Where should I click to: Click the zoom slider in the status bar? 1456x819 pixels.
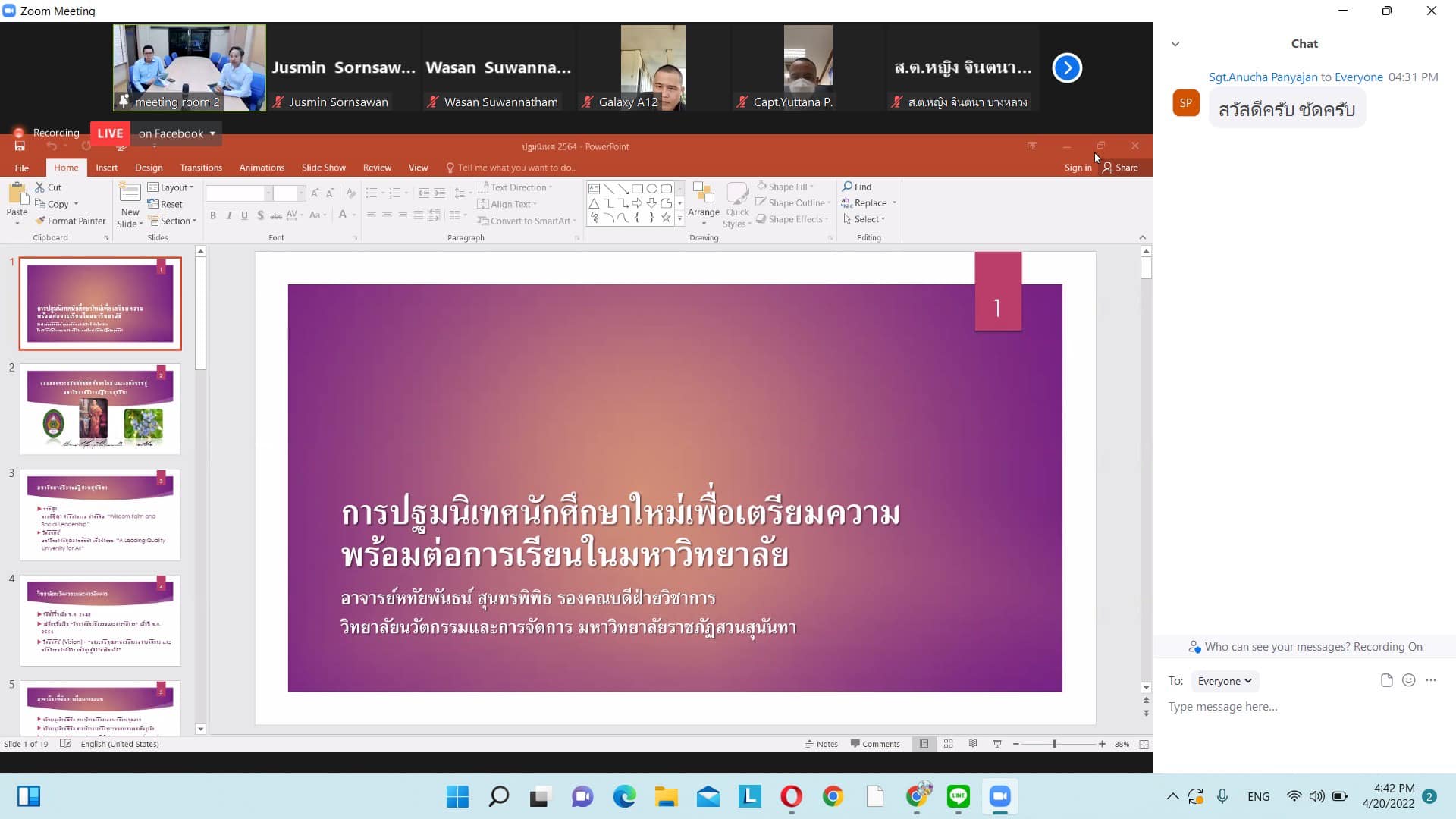1054,744
